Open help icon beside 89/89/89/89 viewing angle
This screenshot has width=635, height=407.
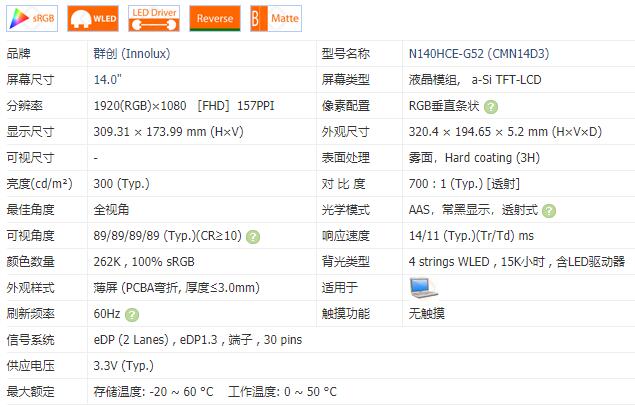pos(253,237)
